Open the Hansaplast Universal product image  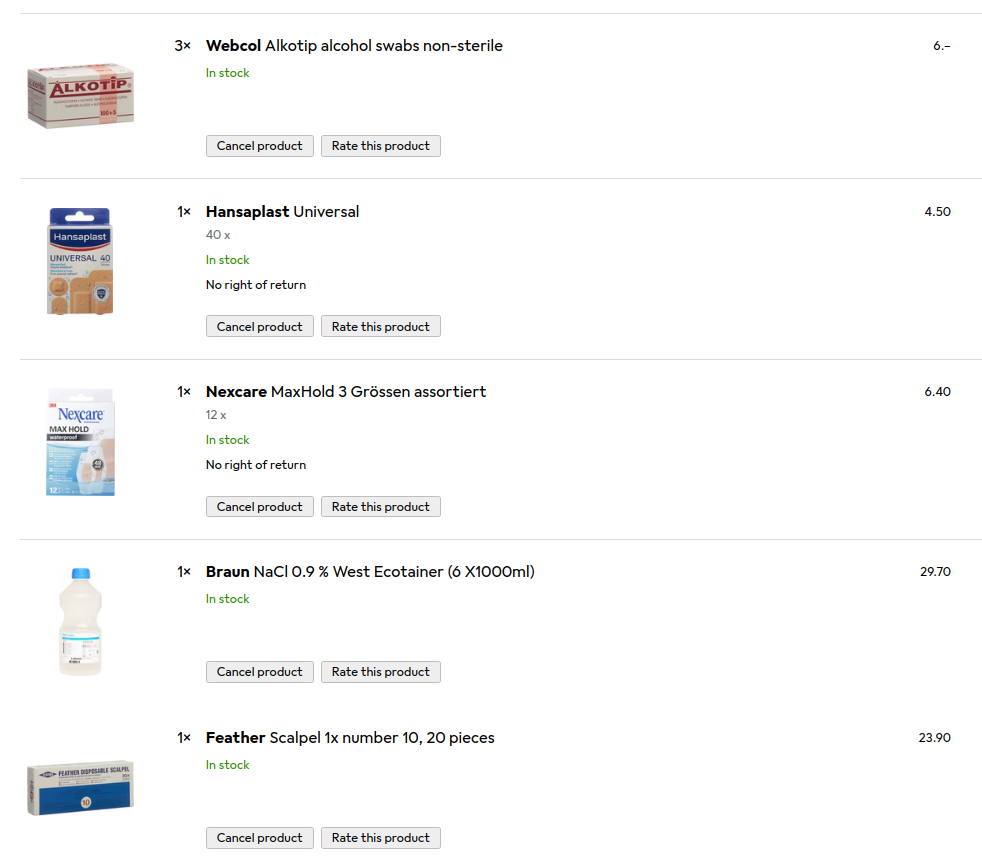(x=80, y=261)
